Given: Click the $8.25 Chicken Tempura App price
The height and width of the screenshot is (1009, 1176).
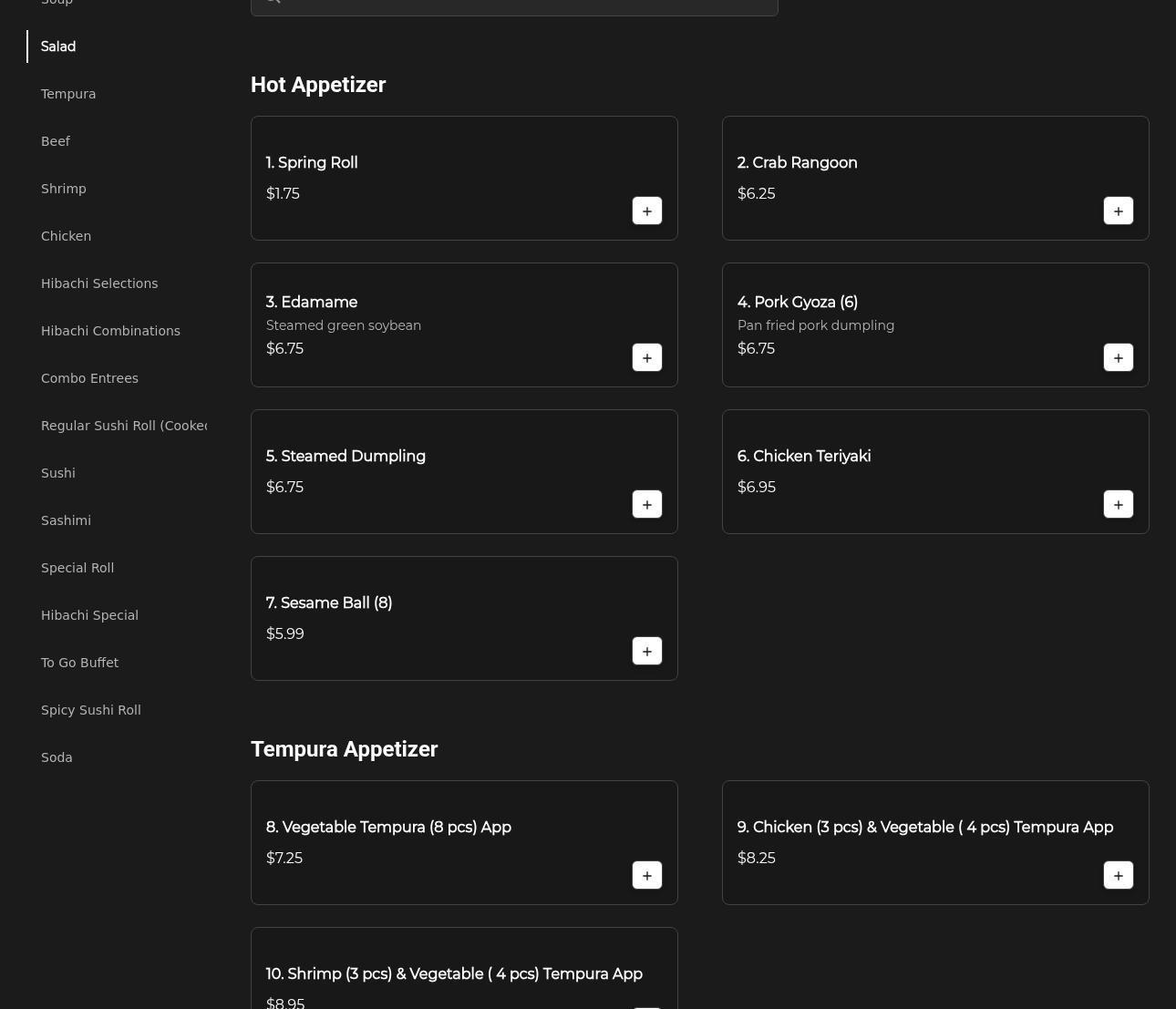Looking at the screenshot, I should (757, 858).
